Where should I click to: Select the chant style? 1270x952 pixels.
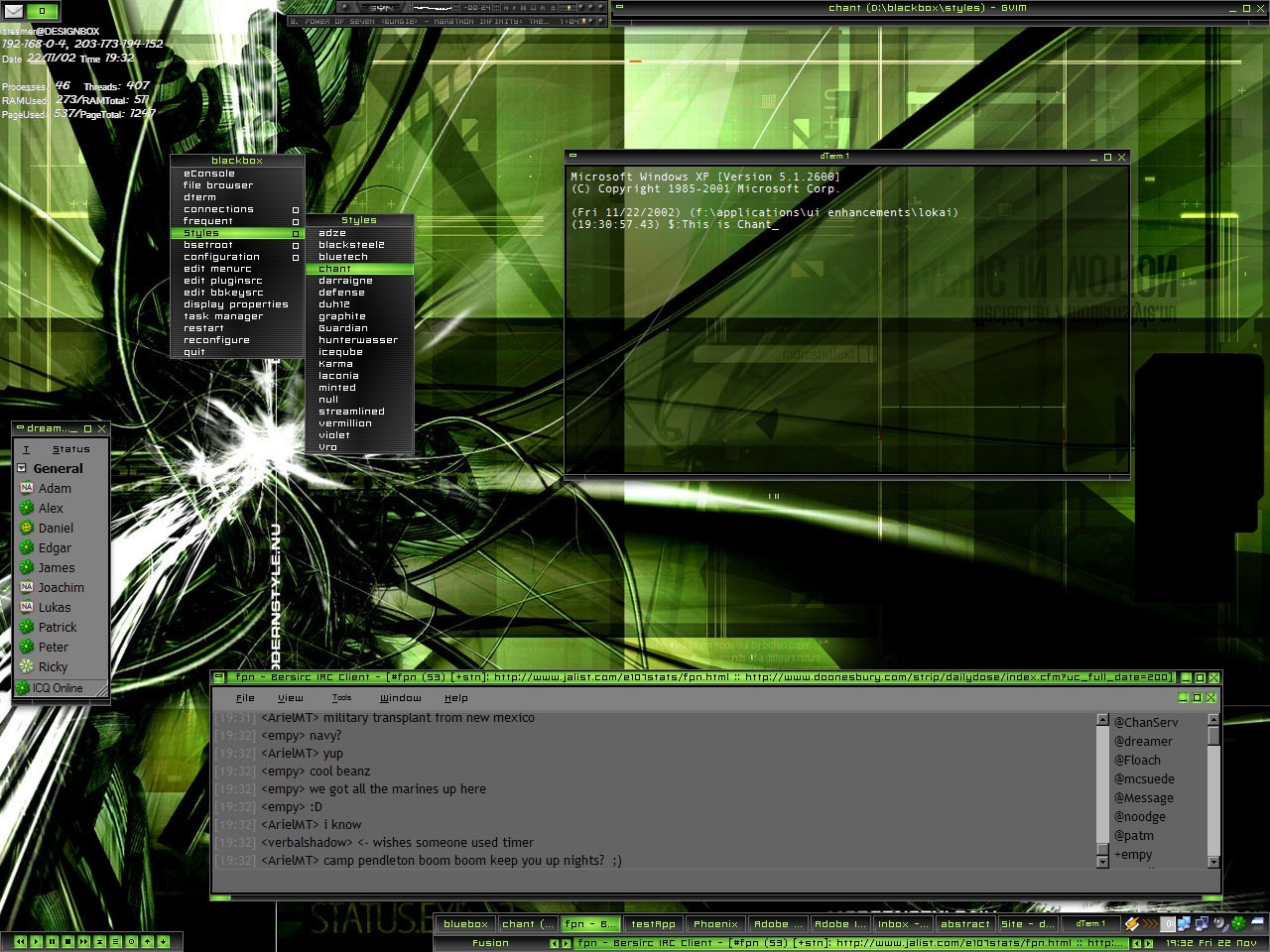(x=359, y=269)
